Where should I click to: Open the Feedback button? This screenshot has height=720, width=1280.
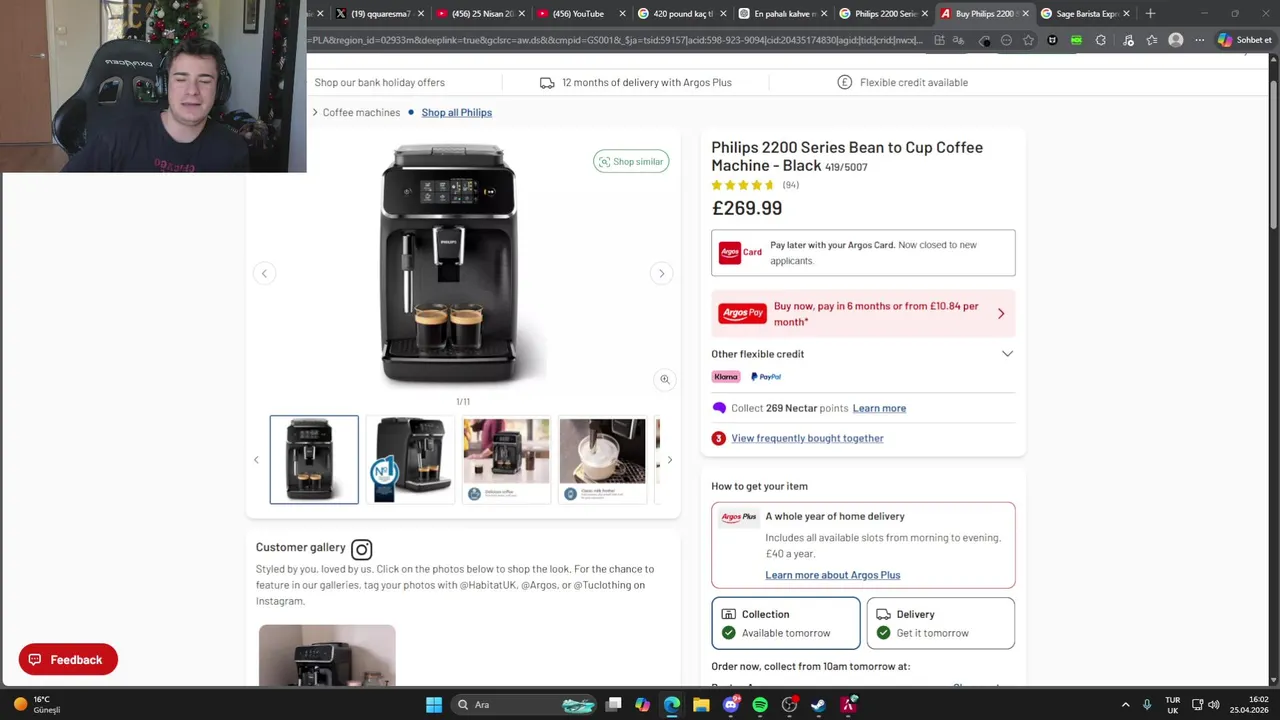pos(68,660)
